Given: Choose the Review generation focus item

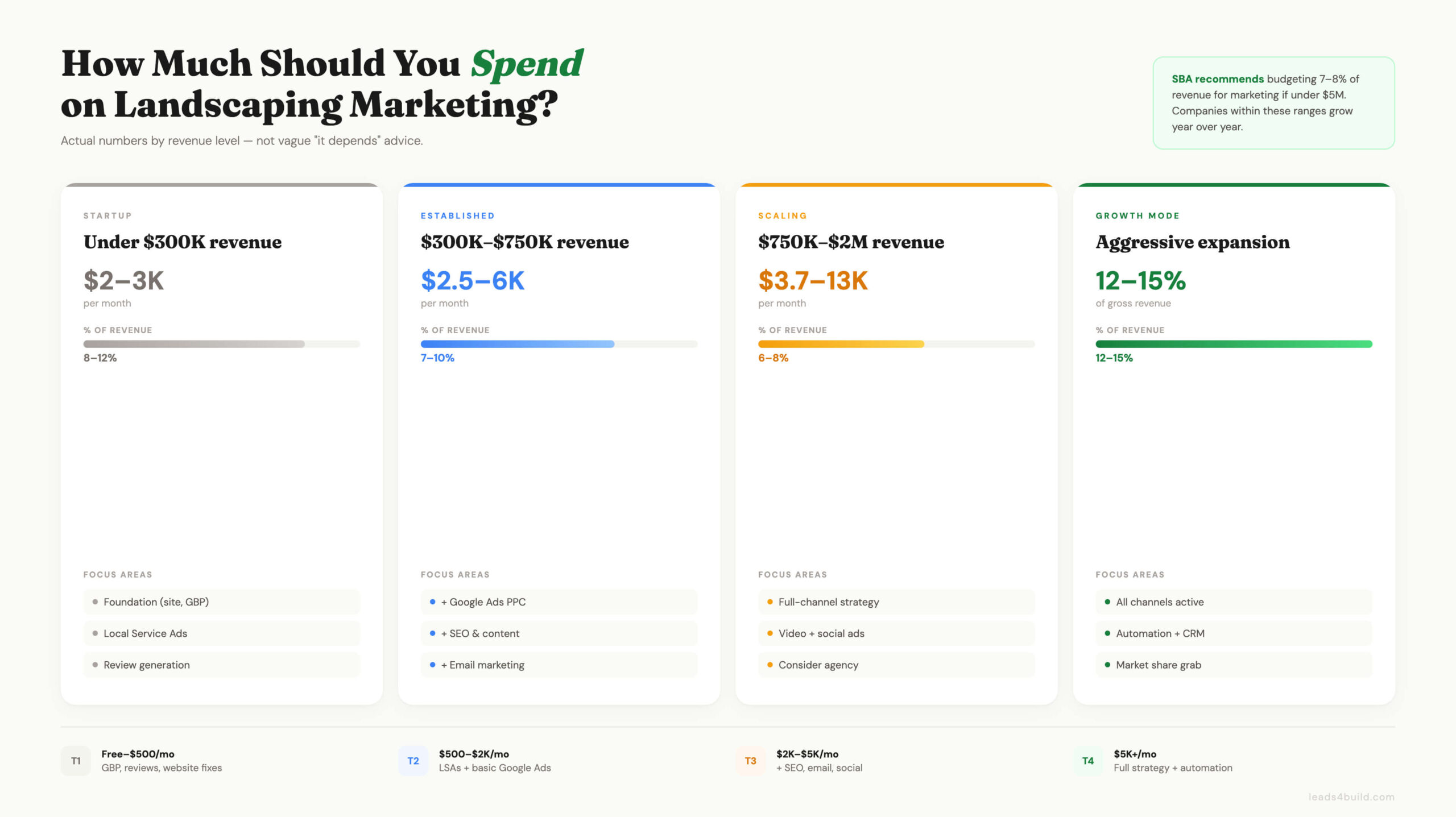Looking at the screenshot, I should coord(221,665).
